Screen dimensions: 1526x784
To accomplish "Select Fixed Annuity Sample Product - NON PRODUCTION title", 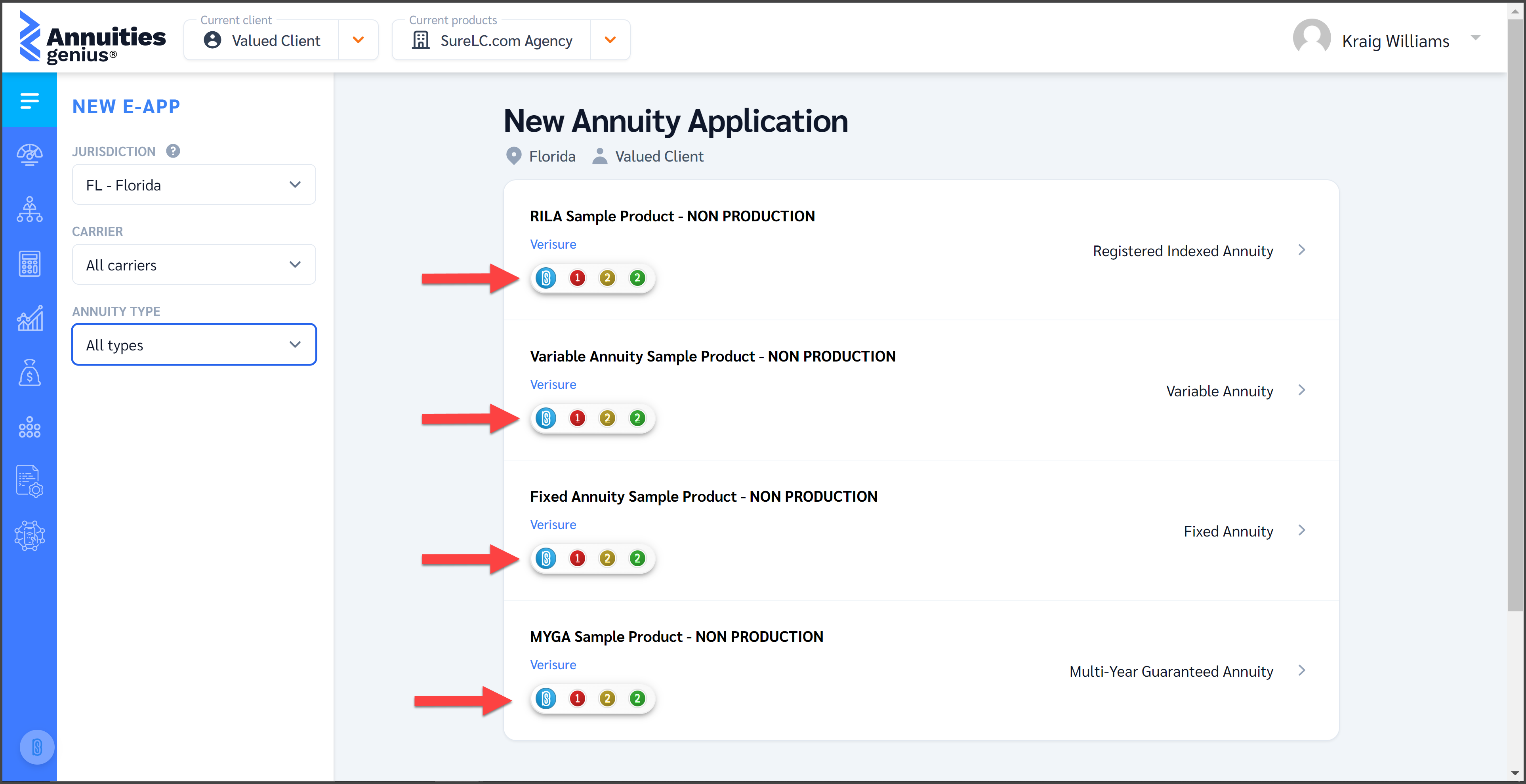I will [704, 496].
